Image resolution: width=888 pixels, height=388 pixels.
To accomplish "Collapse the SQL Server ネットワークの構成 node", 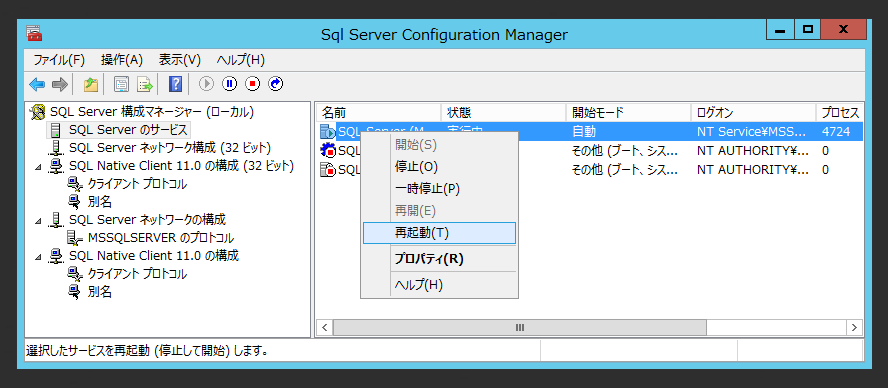I will [38, 220].
